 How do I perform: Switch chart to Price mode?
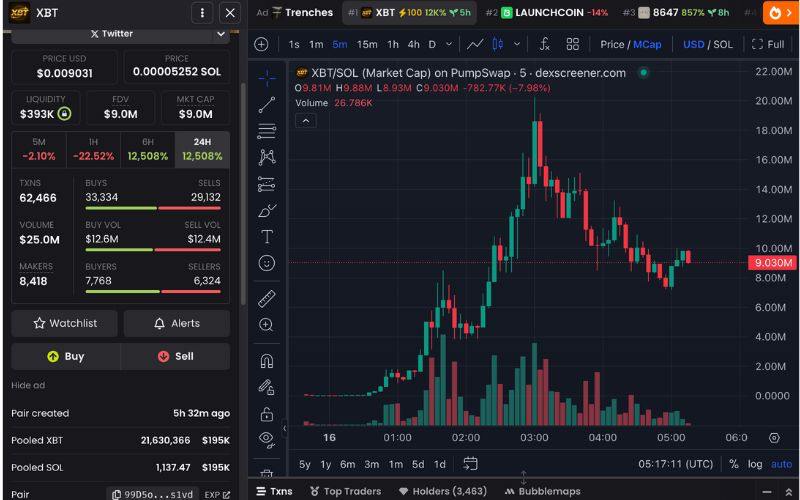tap(612, 44)
